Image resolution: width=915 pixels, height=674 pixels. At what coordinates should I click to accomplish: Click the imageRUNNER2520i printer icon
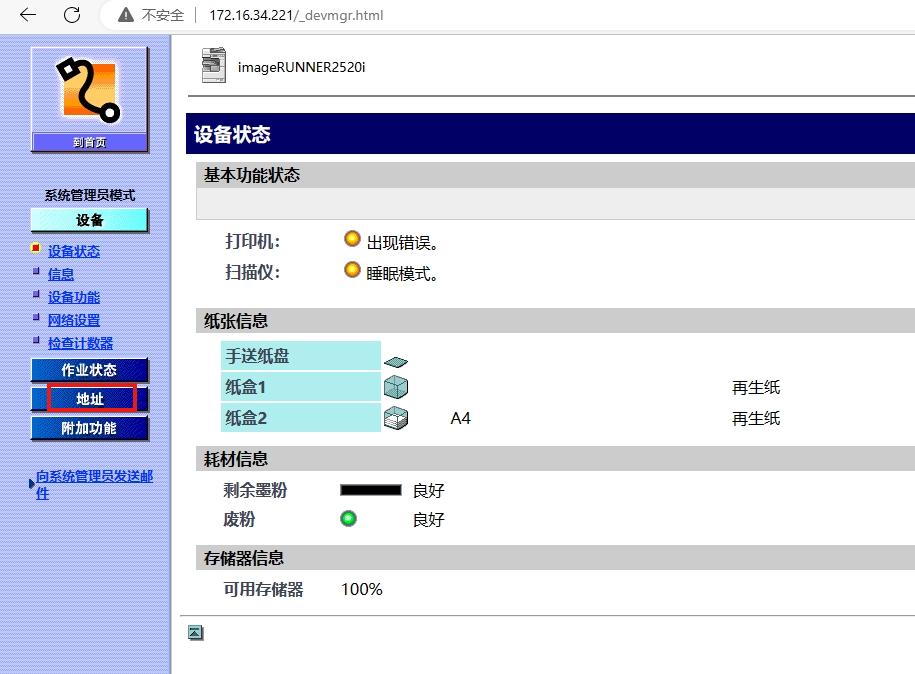(214, 65)
